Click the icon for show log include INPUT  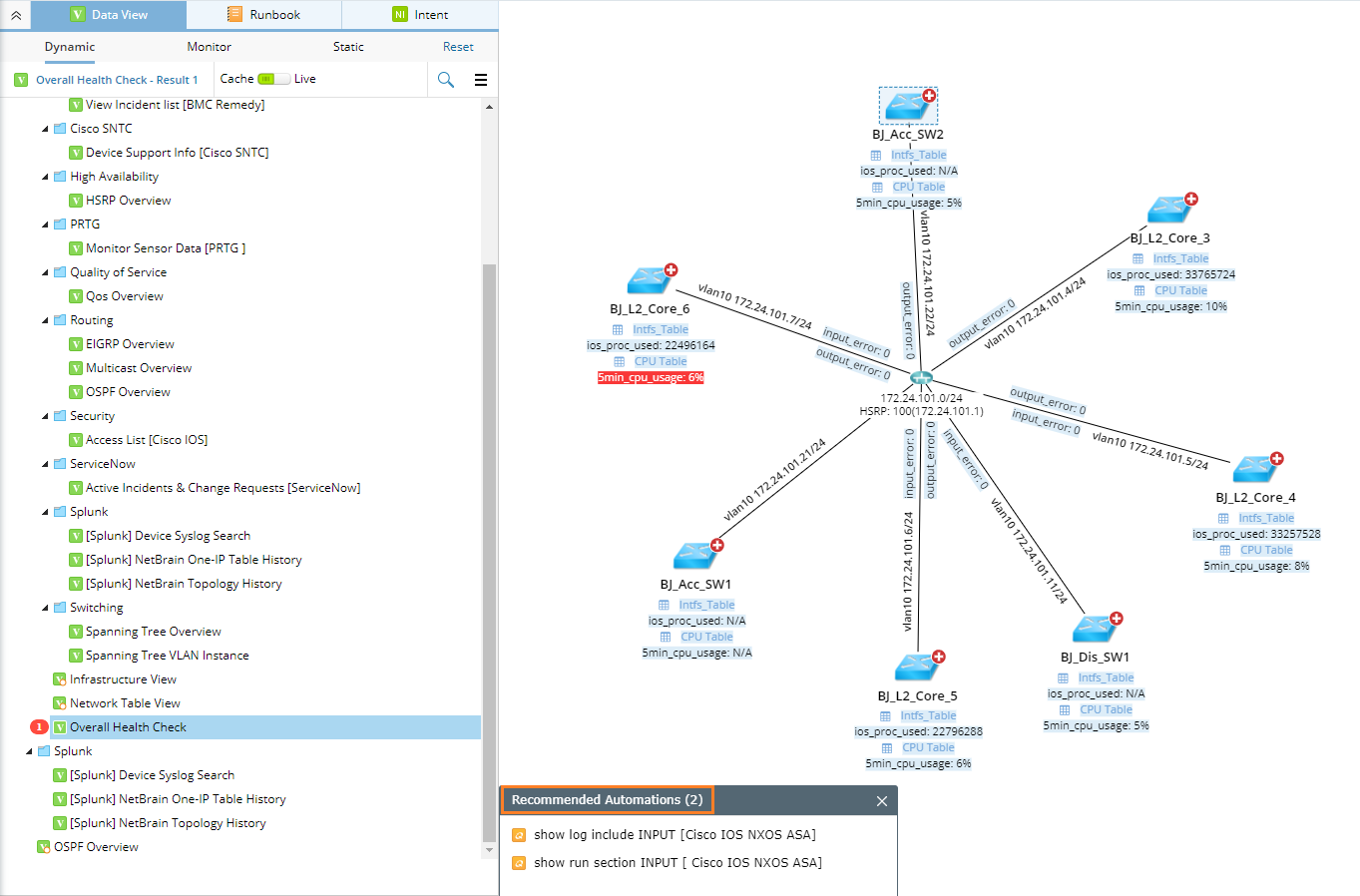[519, 835]
